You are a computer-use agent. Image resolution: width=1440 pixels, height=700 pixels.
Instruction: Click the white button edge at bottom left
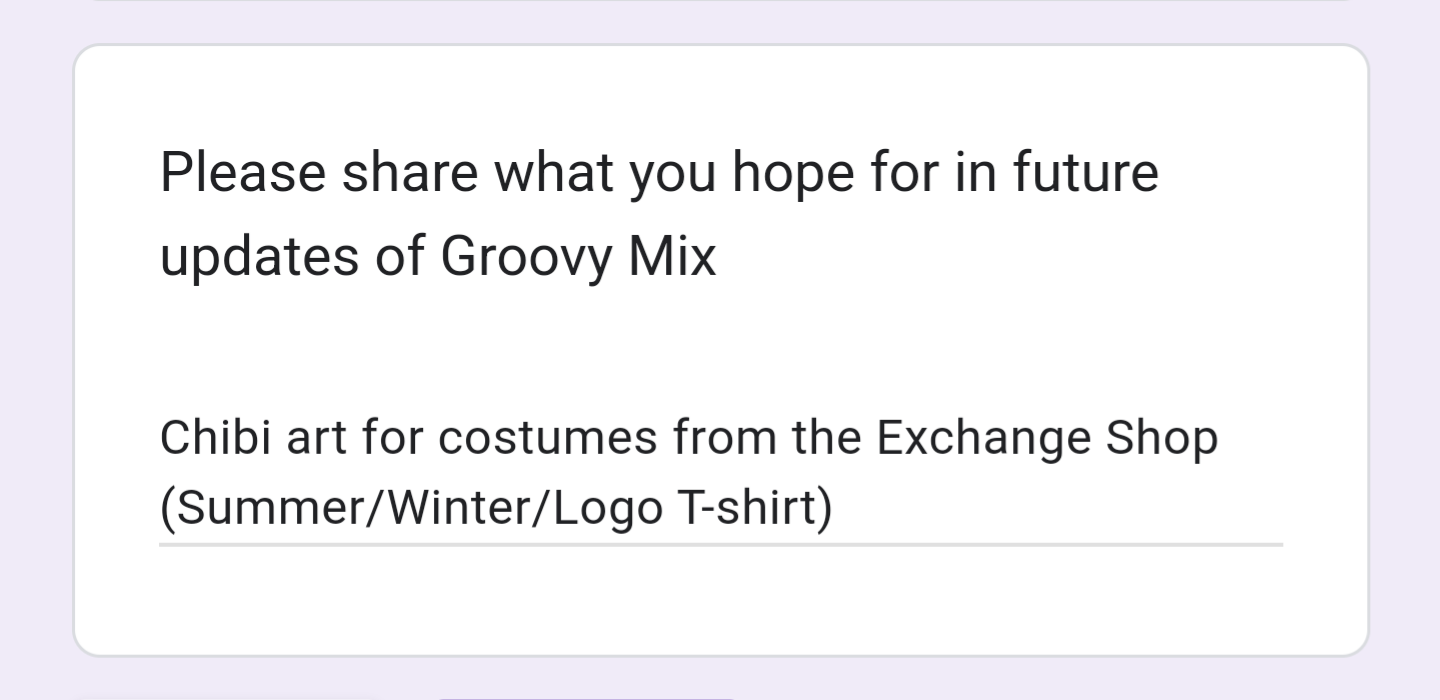228,698
